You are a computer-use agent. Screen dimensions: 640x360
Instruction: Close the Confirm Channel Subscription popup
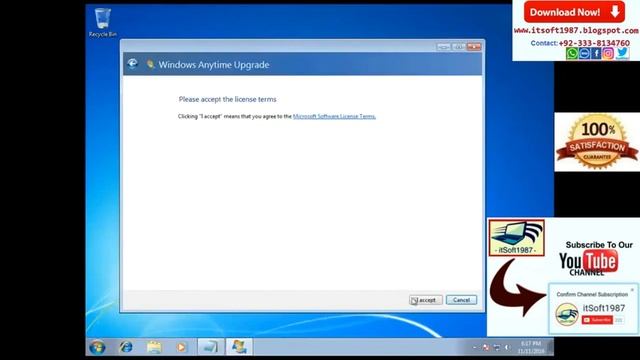pos(632,290)
